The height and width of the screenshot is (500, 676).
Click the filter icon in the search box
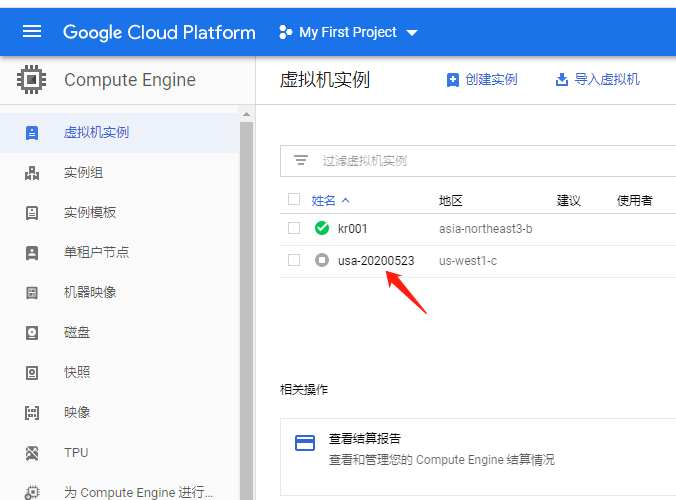click(301, 160)
